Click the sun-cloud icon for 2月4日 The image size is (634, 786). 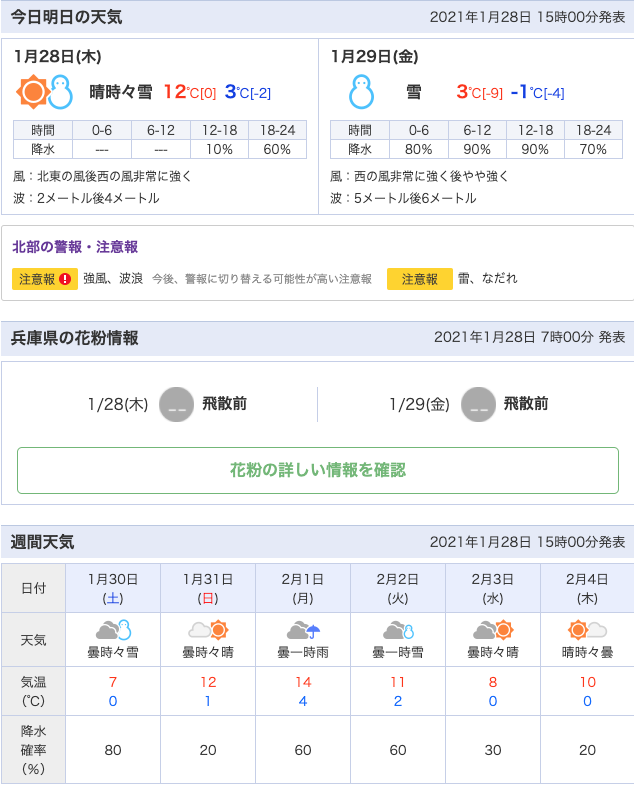coord(587,630)
